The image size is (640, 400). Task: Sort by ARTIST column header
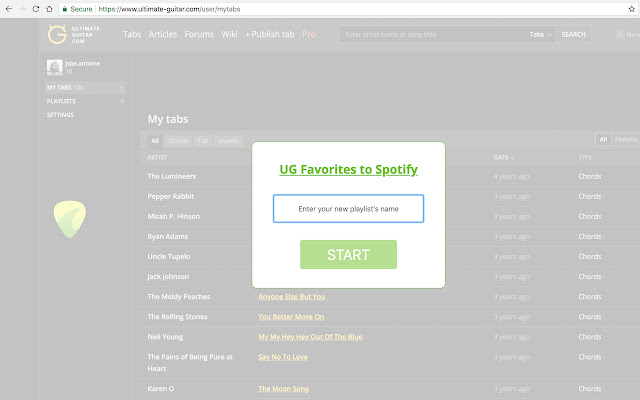[157, 158]
